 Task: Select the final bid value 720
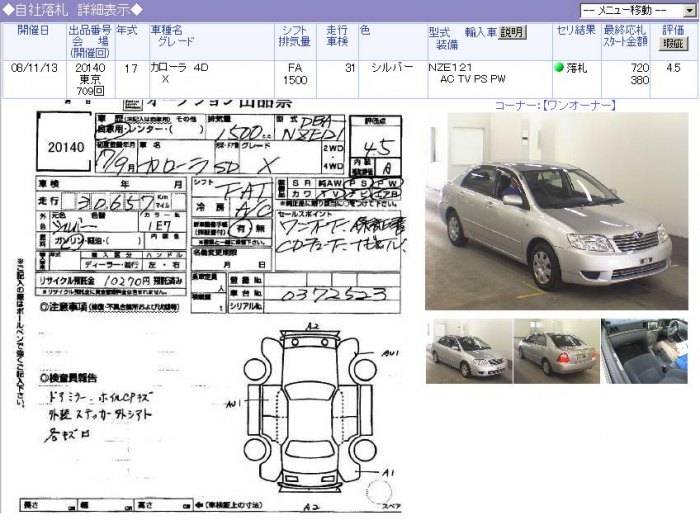[x=640, y=68]
